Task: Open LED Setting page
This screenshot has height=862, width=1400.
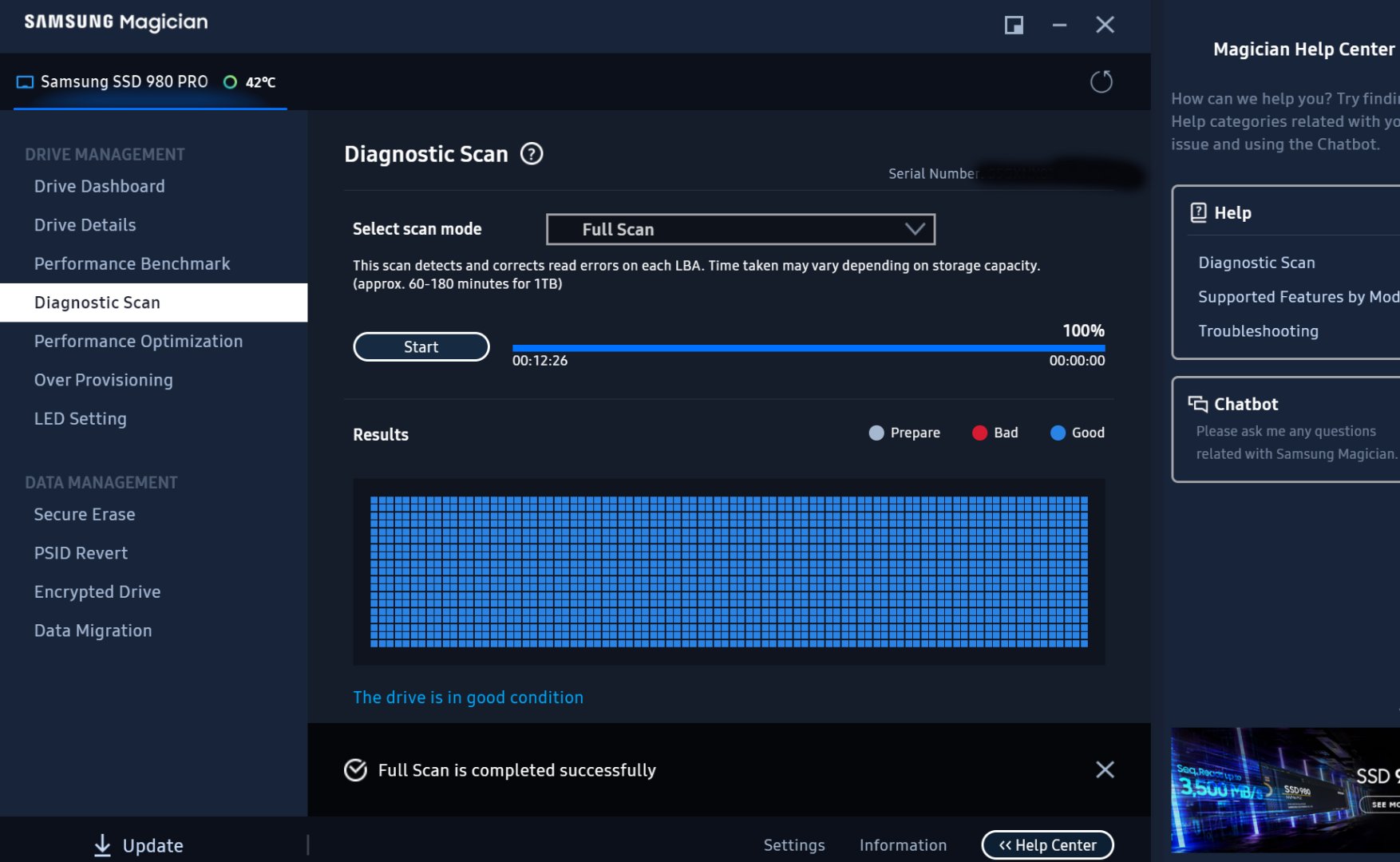Action: [81, 418]
